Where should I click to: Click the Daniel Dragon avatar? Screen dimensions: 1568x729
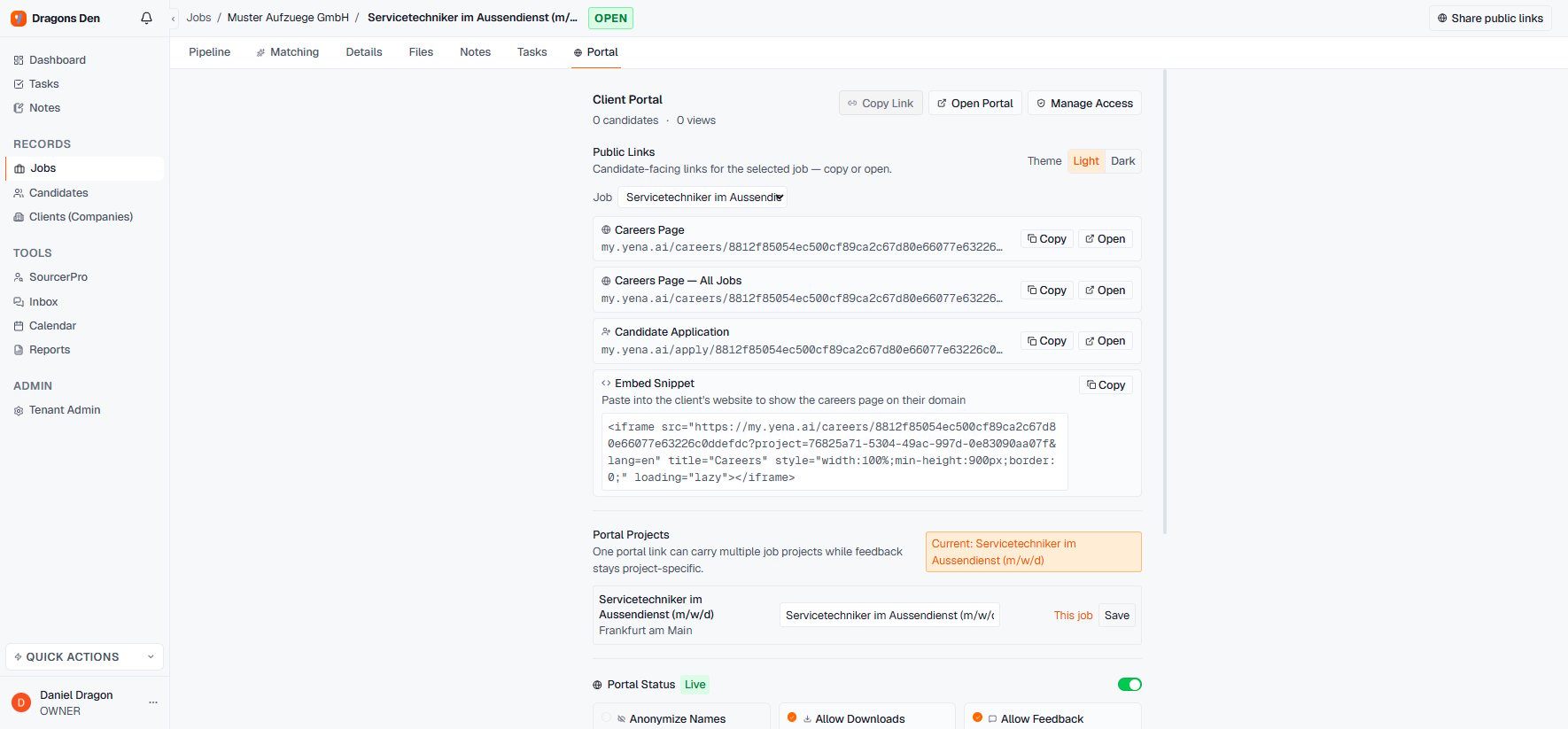pos(21,702)
